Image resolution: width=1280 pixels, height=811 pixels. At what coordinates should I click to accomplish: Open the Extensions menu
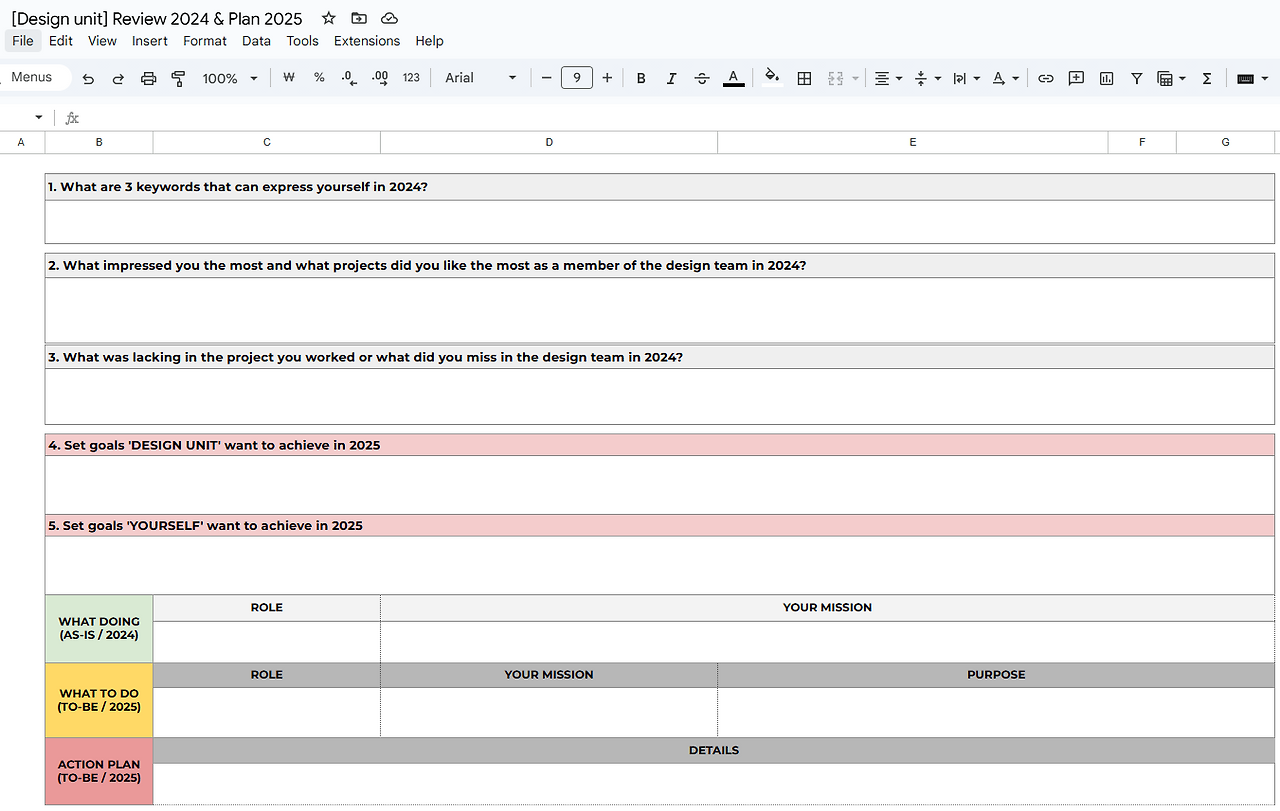pos(367,41)
